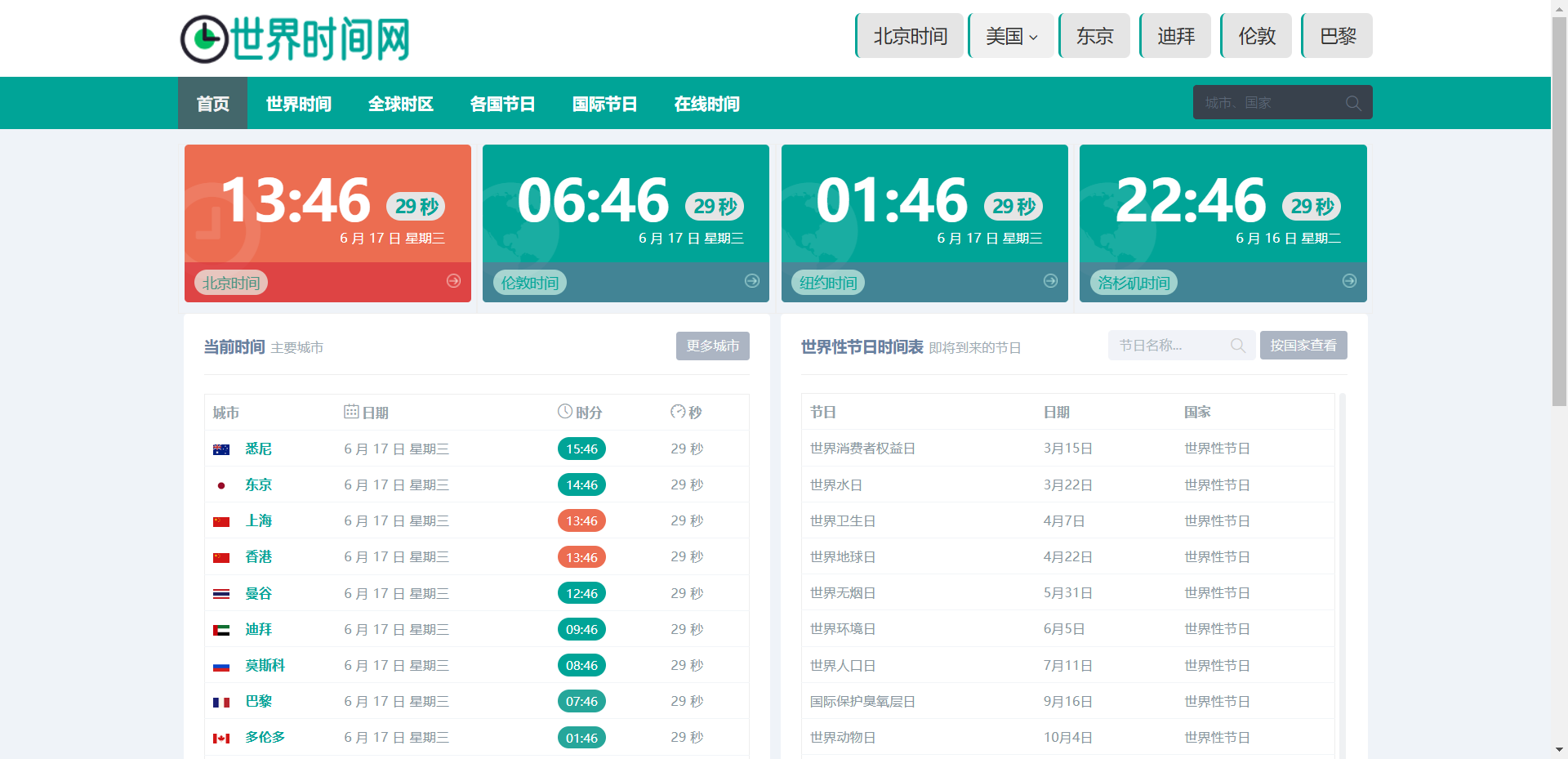Screen dimensions: 1568x759
Task: Click the 世界人口日 holiday row
Action: click(1067, 665)
